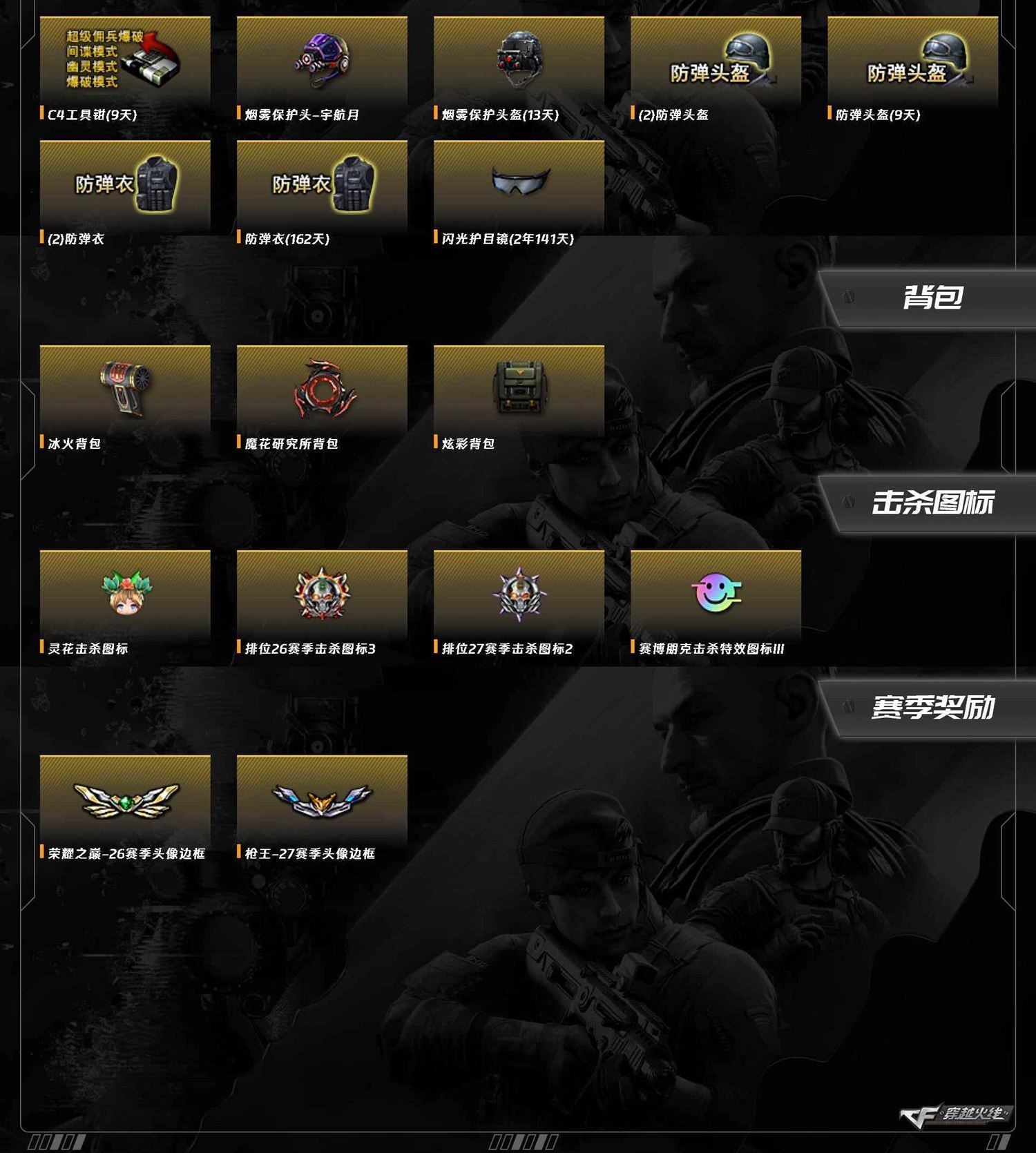Image resolution: width=1036 pixels, height=1153 pixels.
Task: Open the 枪王-27赛季头像边框 reward
Action: tap(322, 800)
